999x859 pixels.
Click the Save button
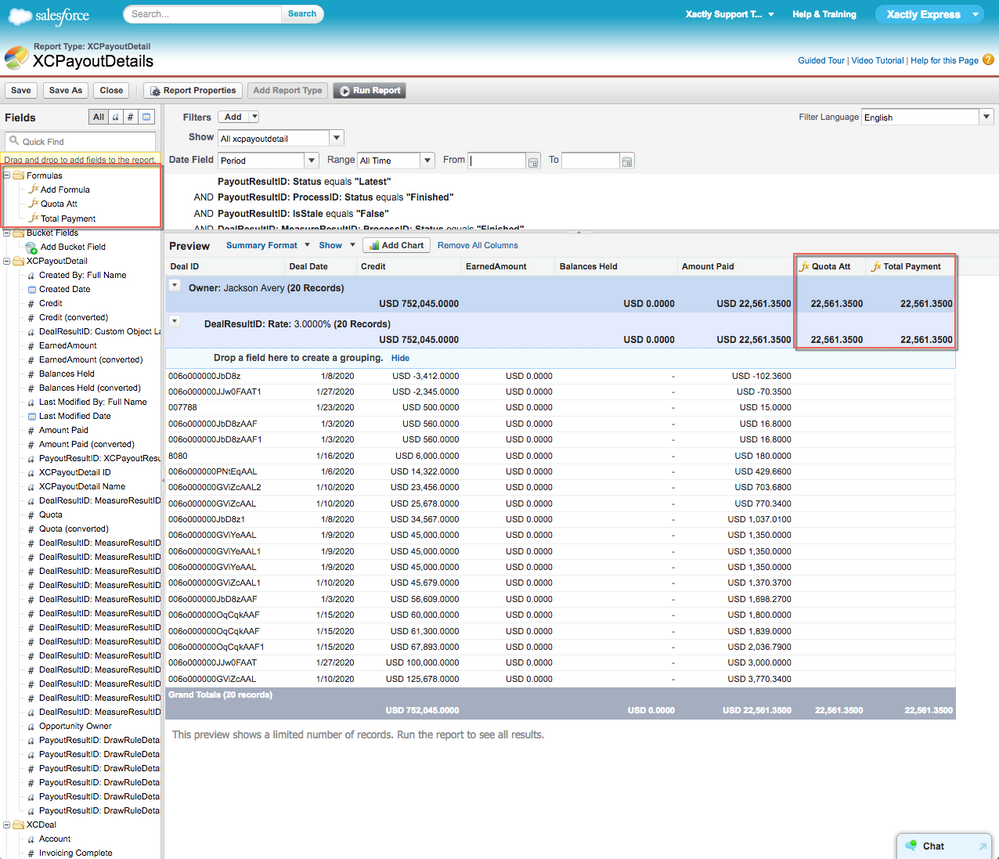[20, 90]
